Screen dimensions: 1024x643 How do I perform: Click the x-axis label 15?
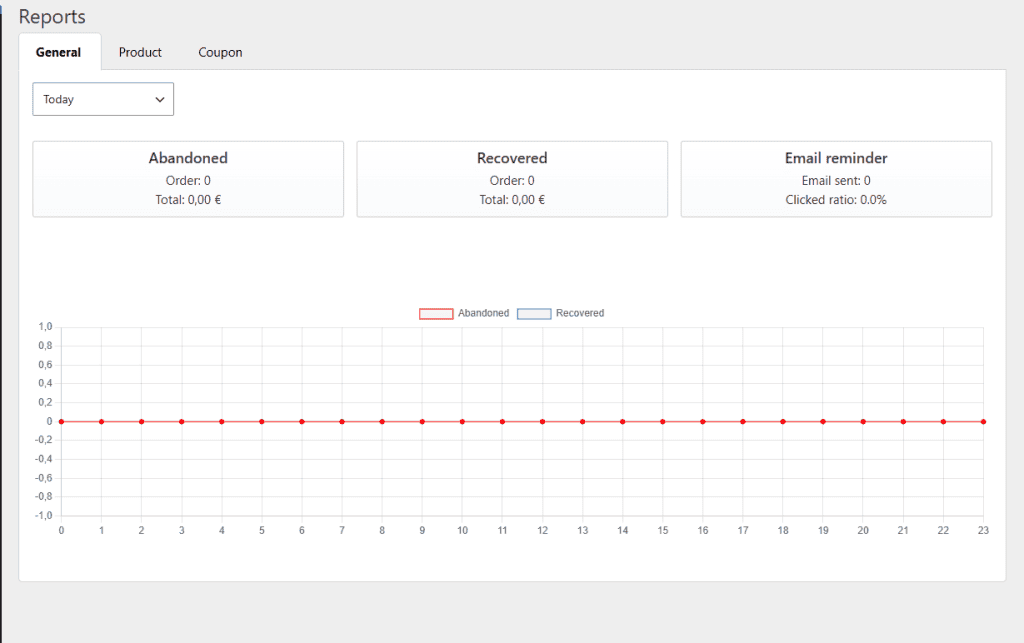tap(663, 531)
